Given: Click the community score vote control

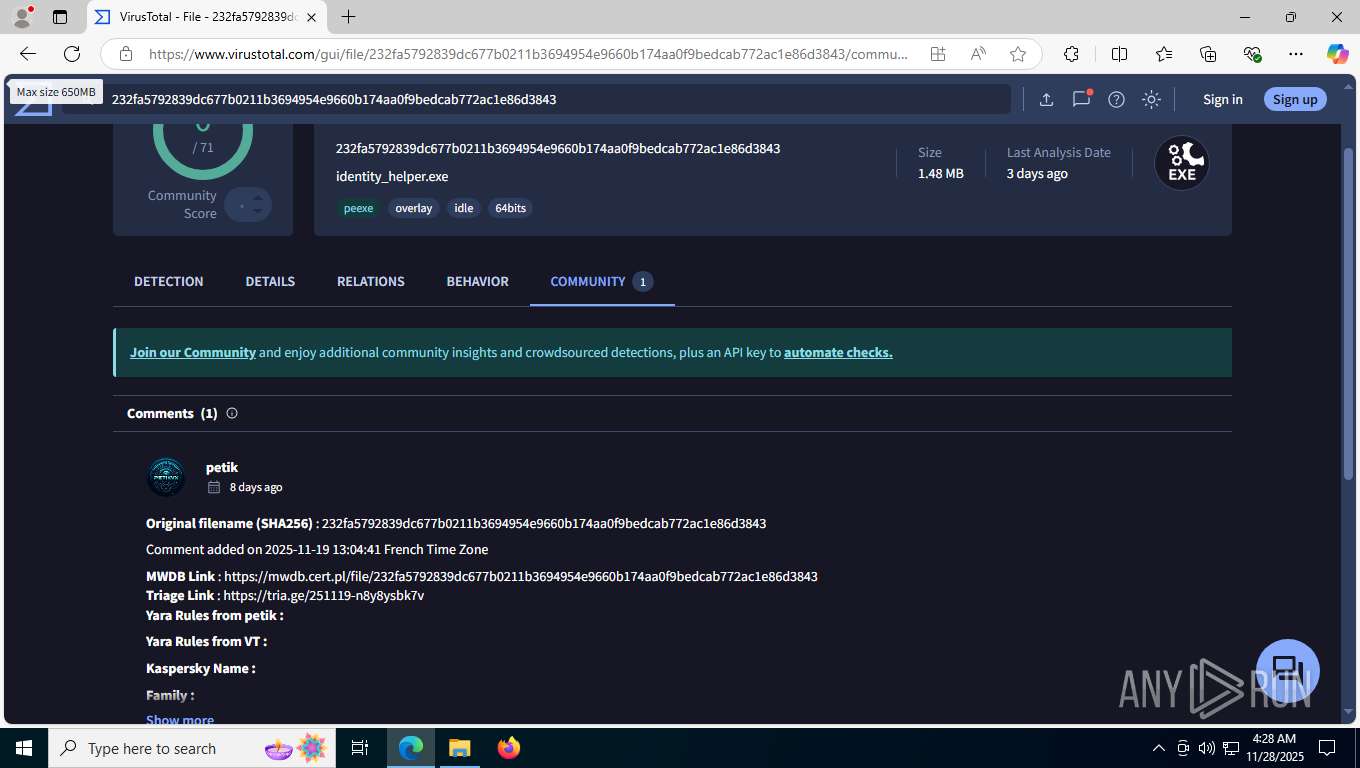Looking at the screenshot, I should tap(248, 204).
